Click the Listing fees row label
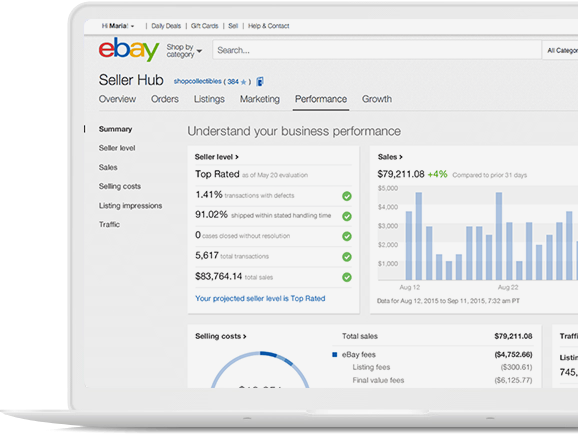 (x=371, y=367)
